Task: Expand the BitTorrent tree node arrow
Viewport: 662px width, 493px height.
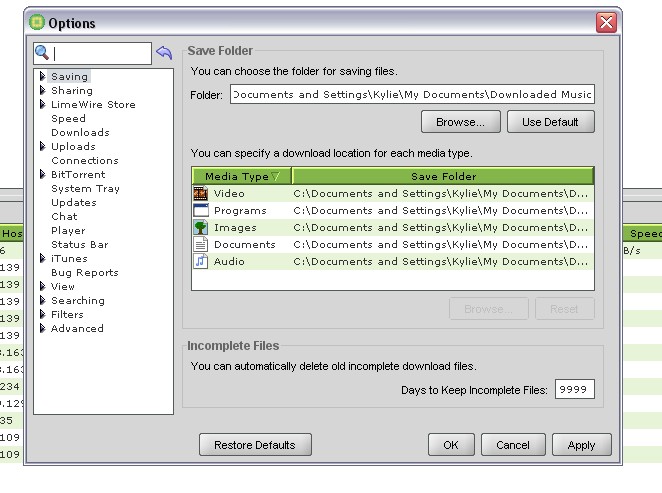Action: click(x=43, y=174)
